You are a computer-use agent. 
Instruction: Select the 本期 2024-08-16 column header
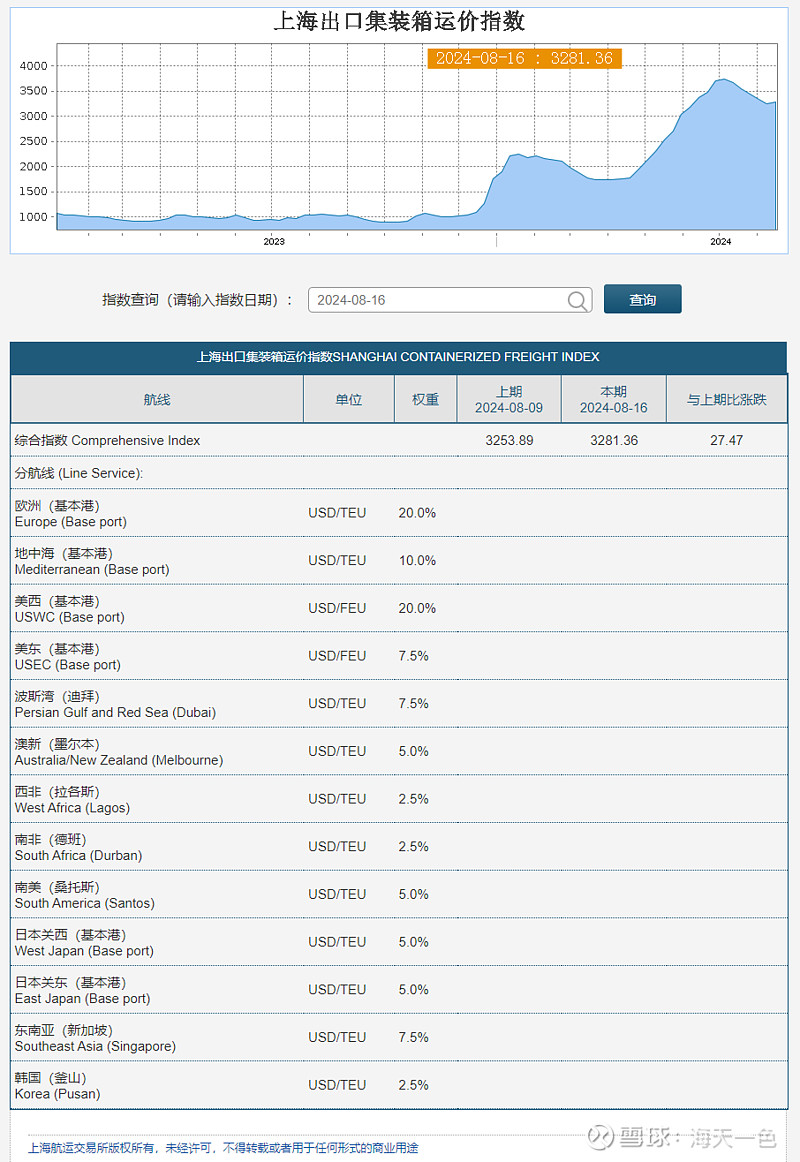point(613,399)
